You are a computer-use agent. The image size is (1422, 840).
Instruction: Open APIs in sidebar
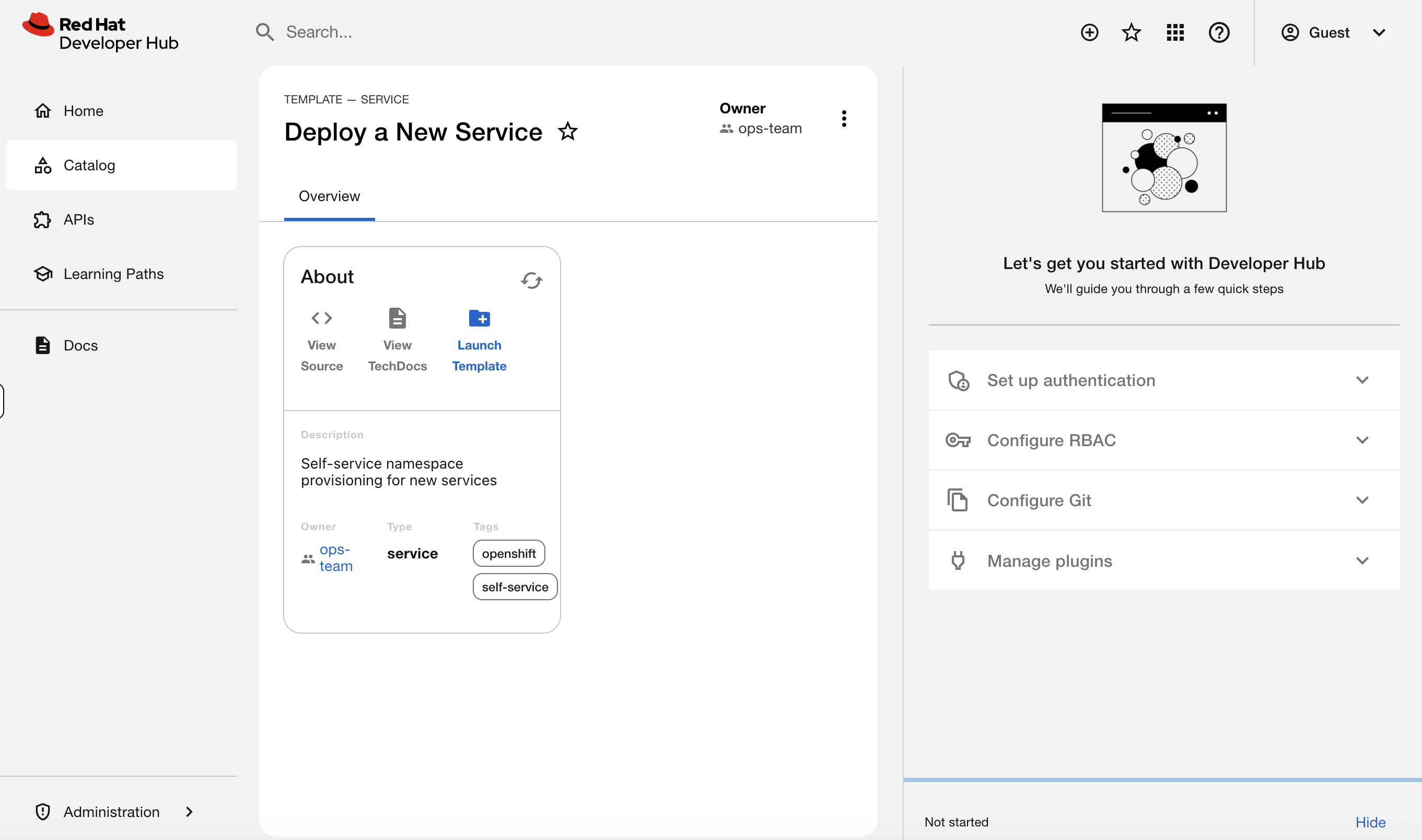tap(121, 219)
